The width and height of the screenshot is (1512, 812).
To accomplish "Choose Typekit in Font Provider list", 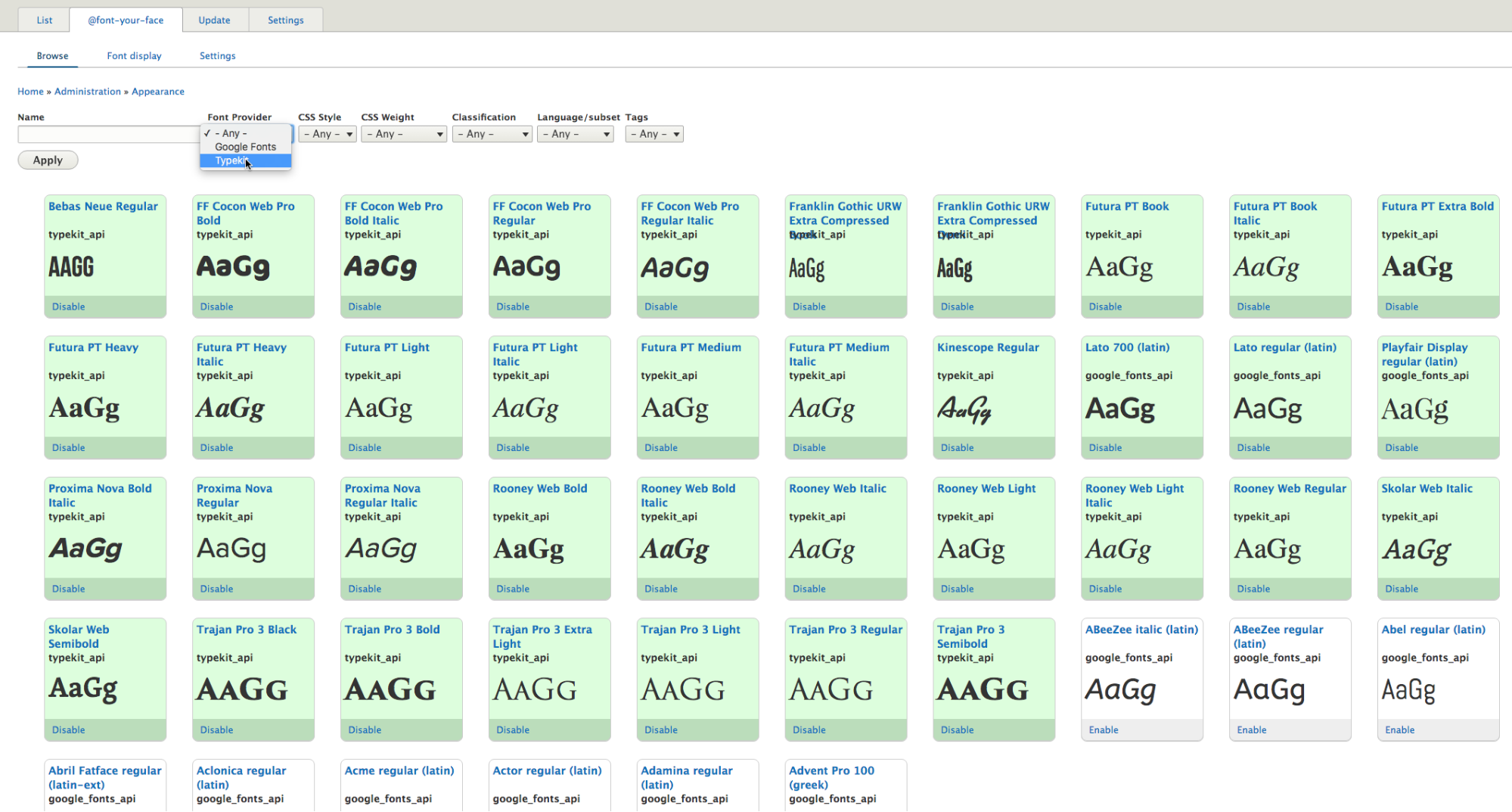I will coord(245,160).
